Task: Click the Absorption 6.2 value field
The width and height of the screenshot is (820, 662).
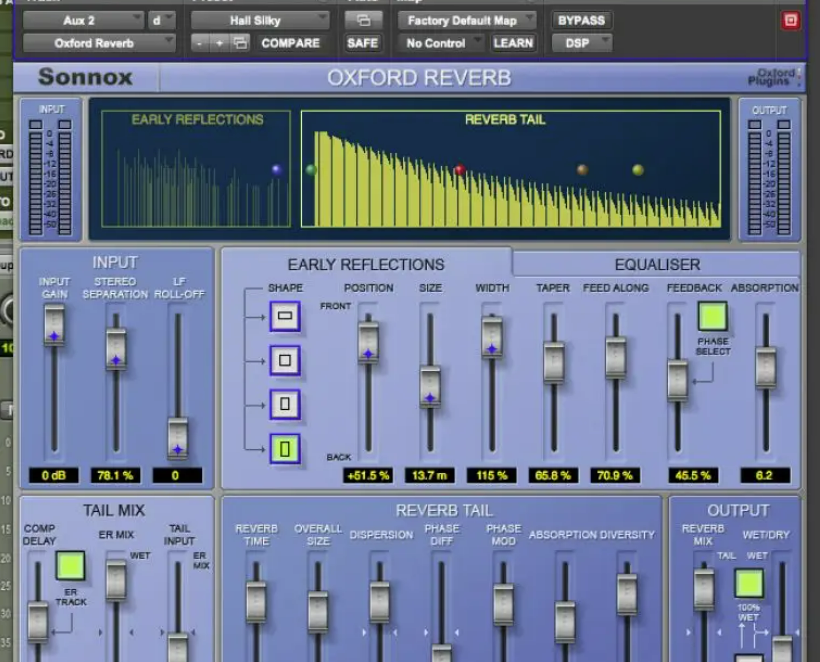Action: click(x=765, y=475)
